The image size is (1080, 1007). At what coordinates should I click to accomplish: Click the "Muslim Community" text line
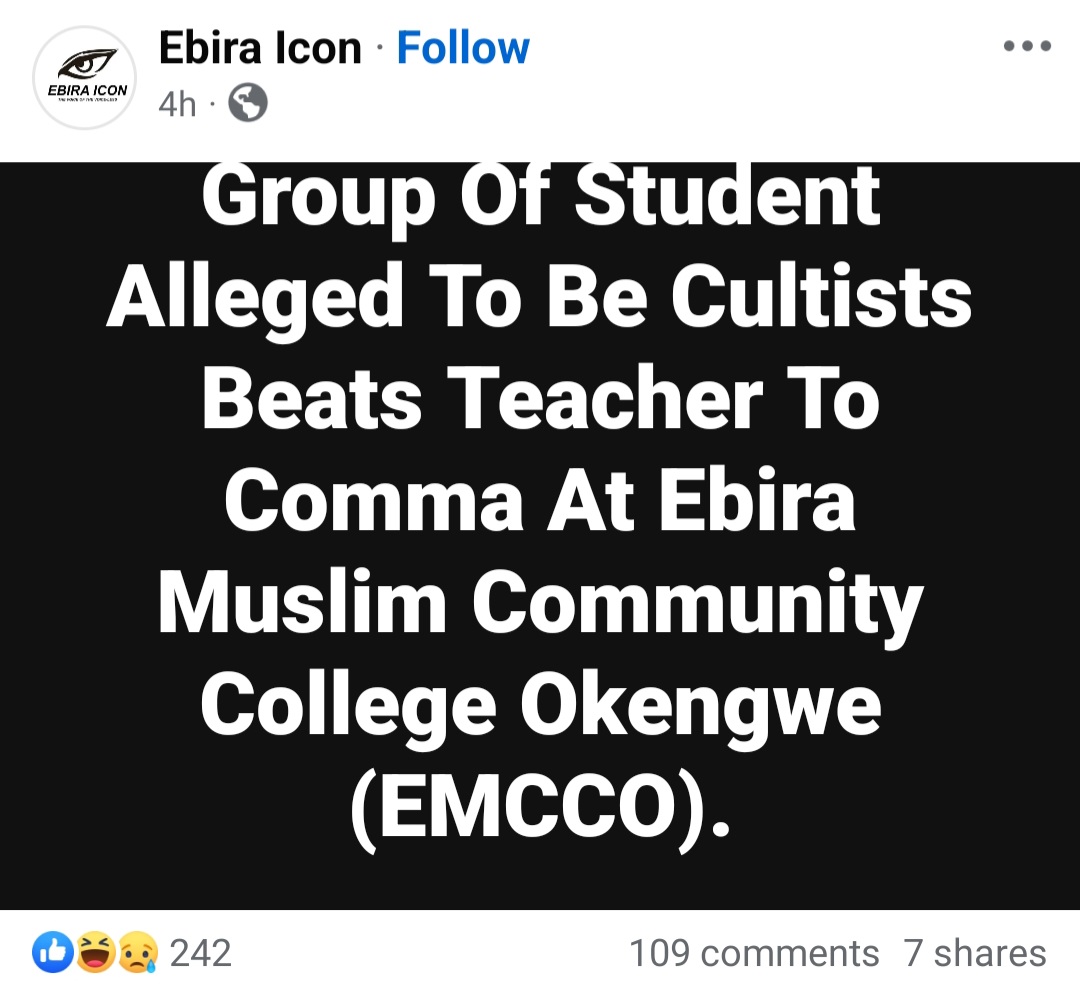coord(541,603)
